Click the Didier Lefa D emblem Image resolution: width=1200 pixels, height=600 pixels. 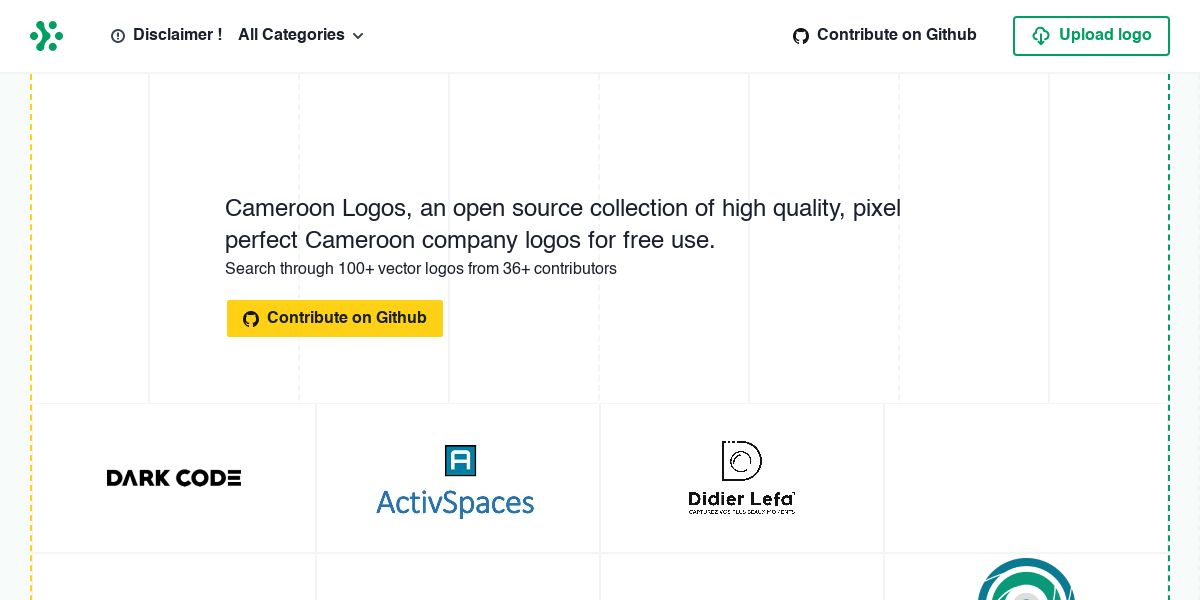742,461
